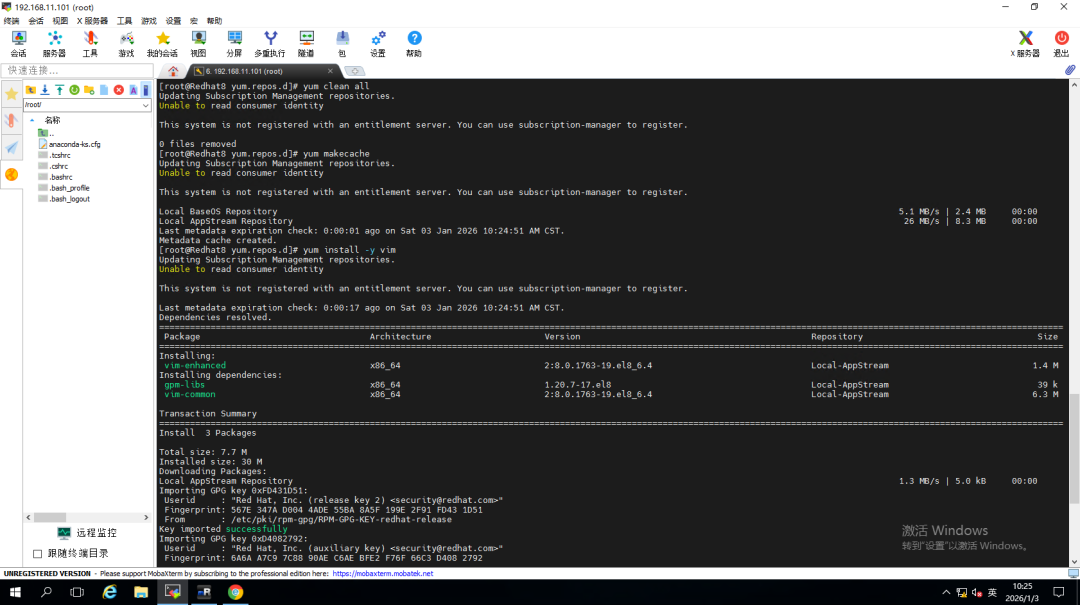This screenshot has width=1080, height=605.
Task: Click the SFTP download file icon
Action: click(x=45, y=90)
